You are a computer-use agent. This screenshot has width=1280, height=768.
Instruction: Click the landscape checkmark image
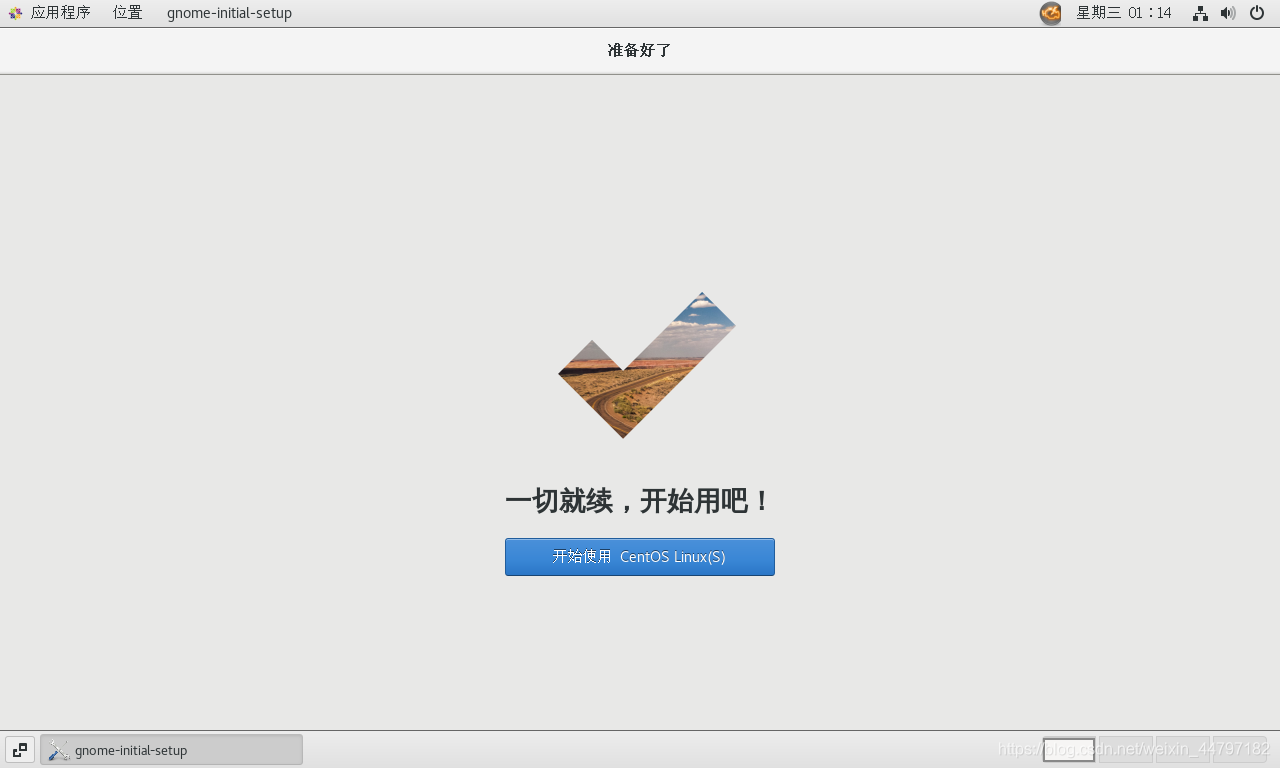click(x=647, y=365)
